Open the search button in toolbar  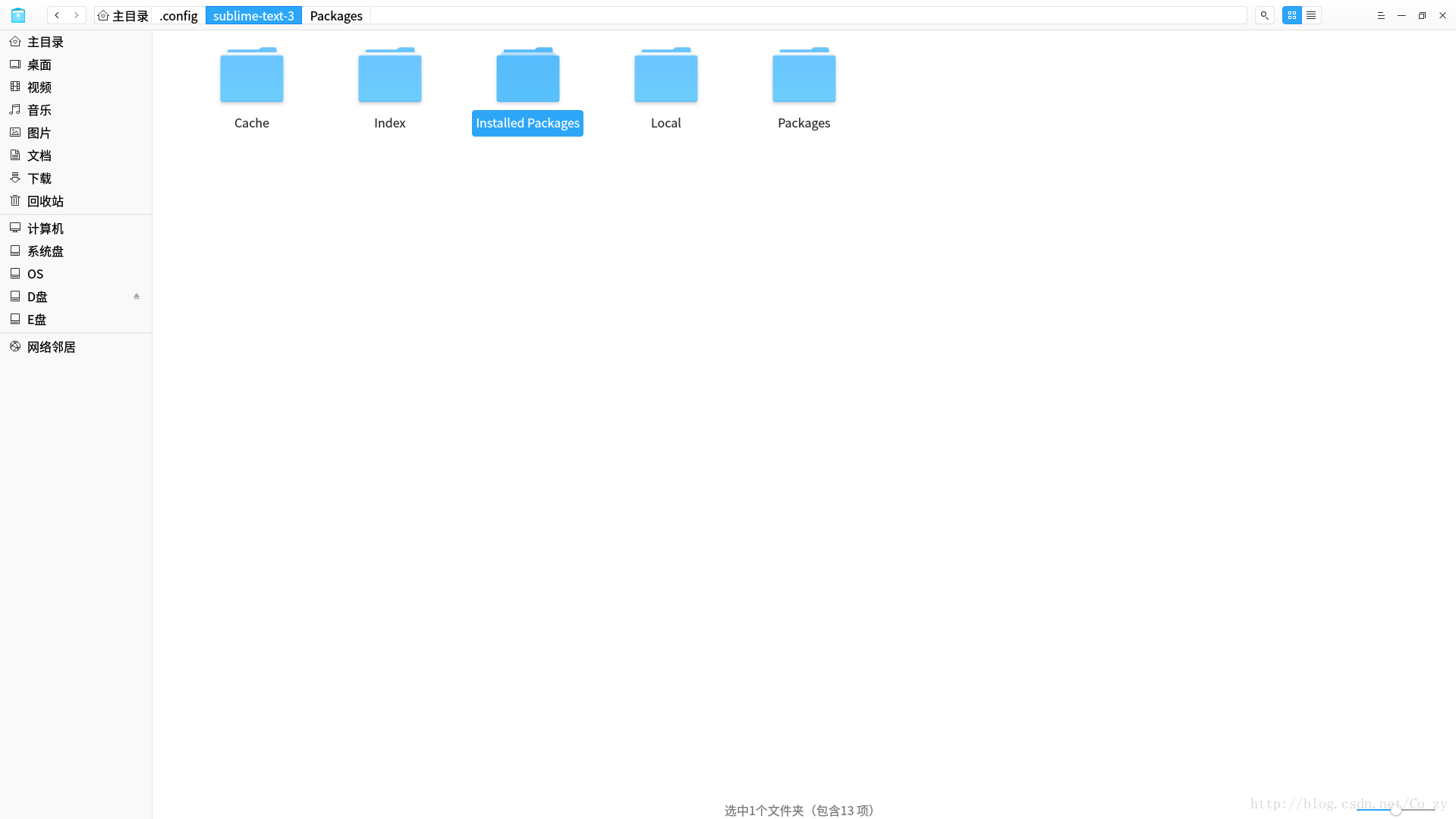1264,15
